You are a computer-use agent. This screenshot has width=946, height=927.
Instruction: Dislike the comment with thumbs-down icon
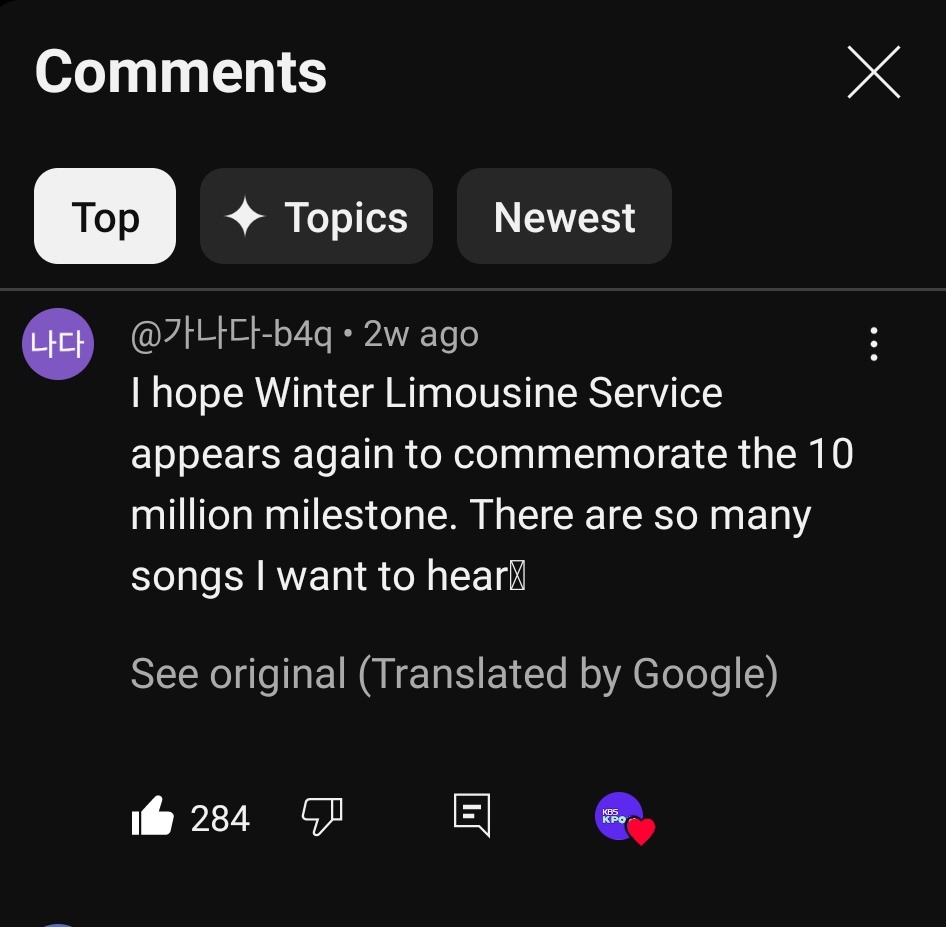pyautogui.click(x=322, y=816)
